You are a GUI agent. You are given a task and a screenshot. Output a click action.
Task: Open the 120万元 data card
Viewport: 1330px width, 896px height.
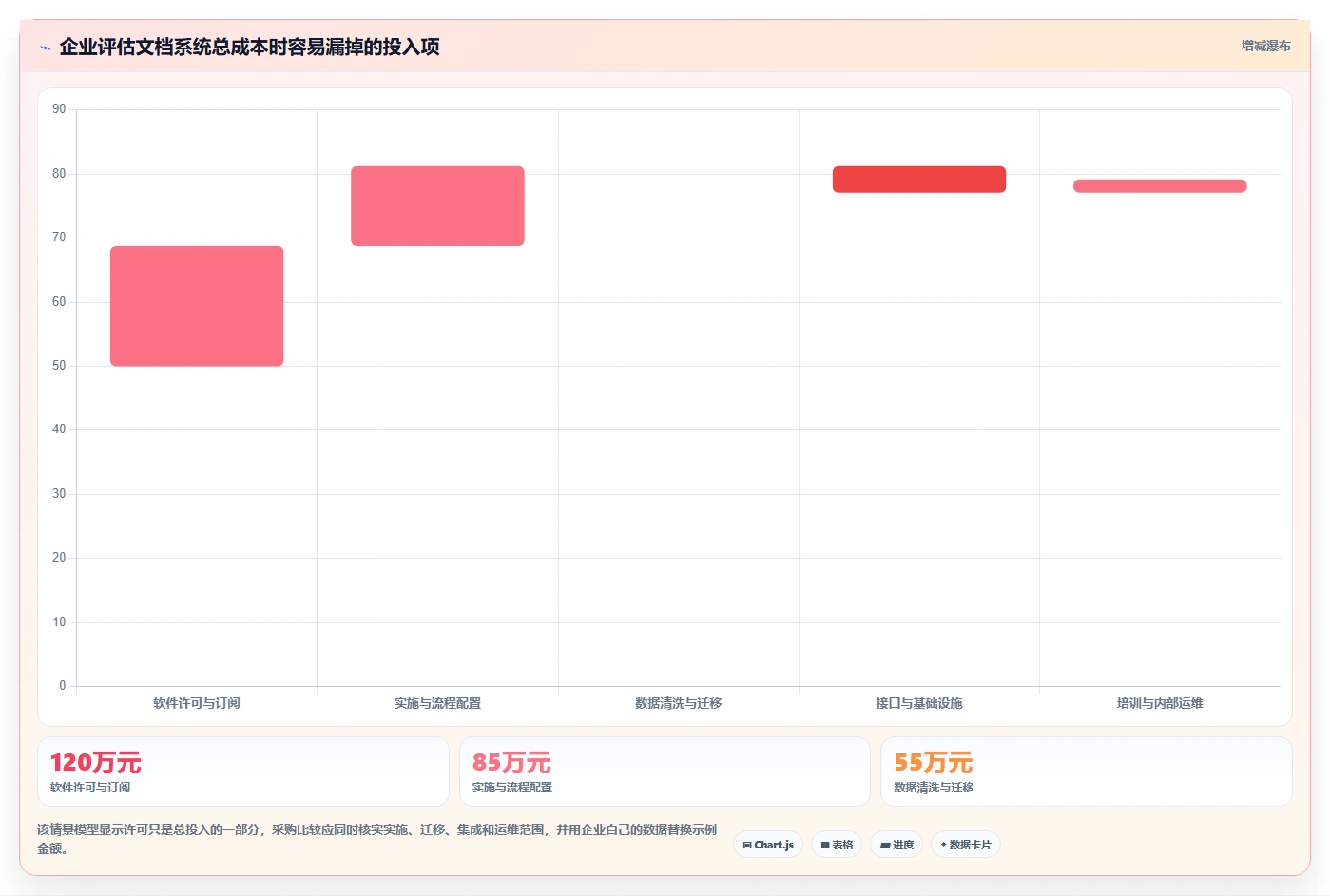pyautogui.click(x=243, y=772)
